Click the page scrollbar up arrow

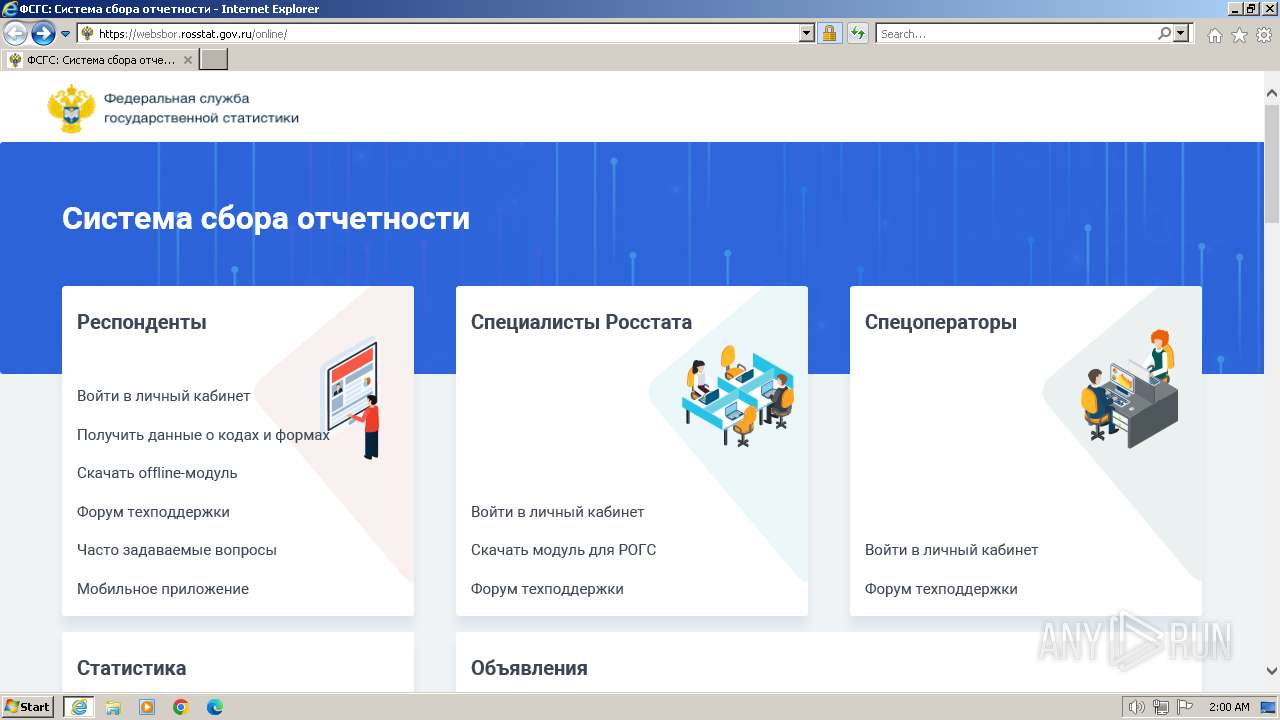tap(1272, 93)
